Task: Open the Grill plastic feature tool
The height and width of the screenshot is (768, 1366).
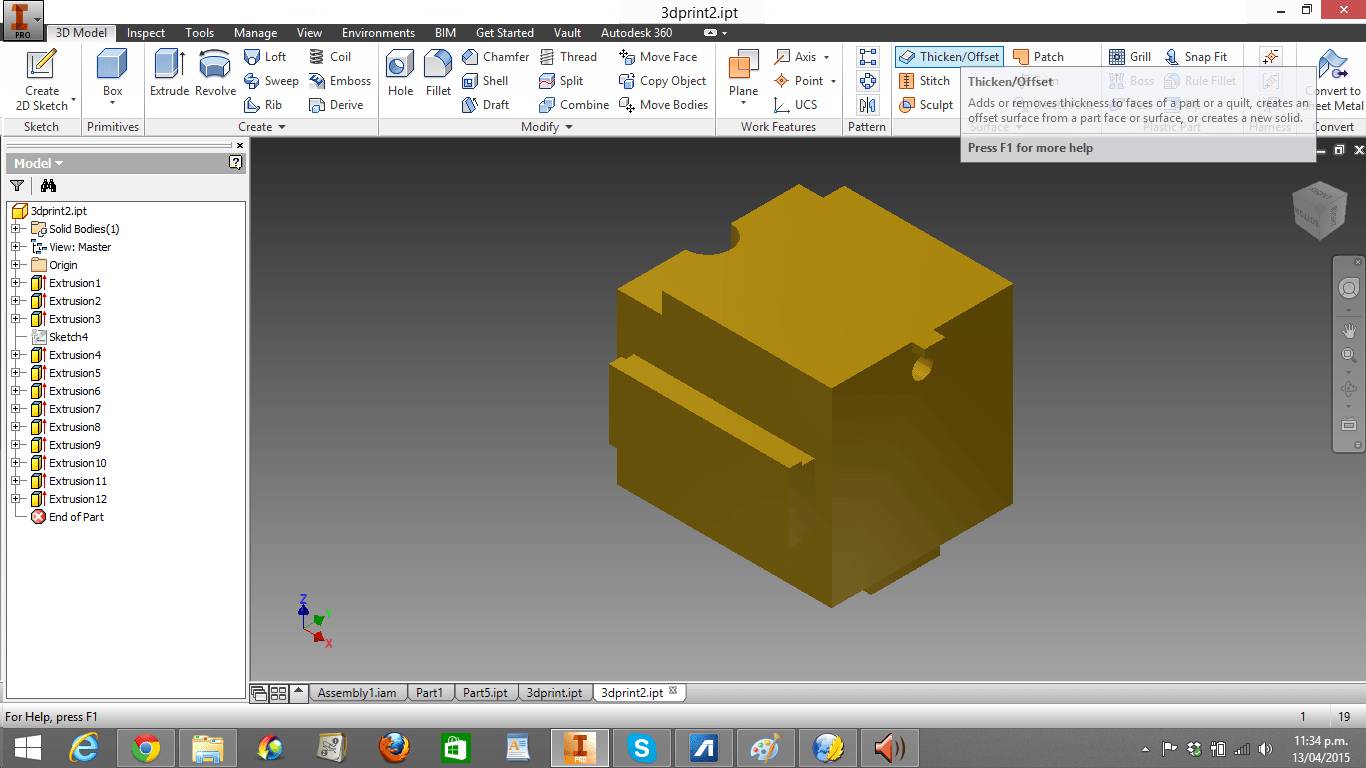Action: tap(1130, 57)
